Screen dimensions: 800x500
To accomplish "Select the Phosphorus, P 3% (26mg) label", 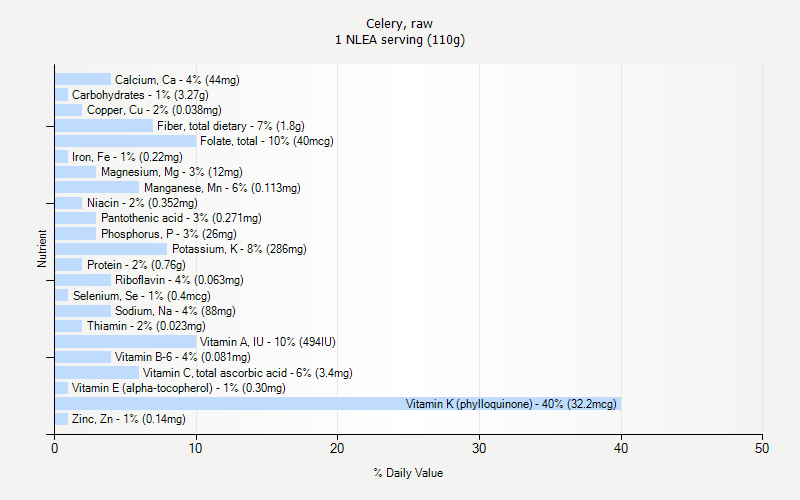I will point(169,234).
